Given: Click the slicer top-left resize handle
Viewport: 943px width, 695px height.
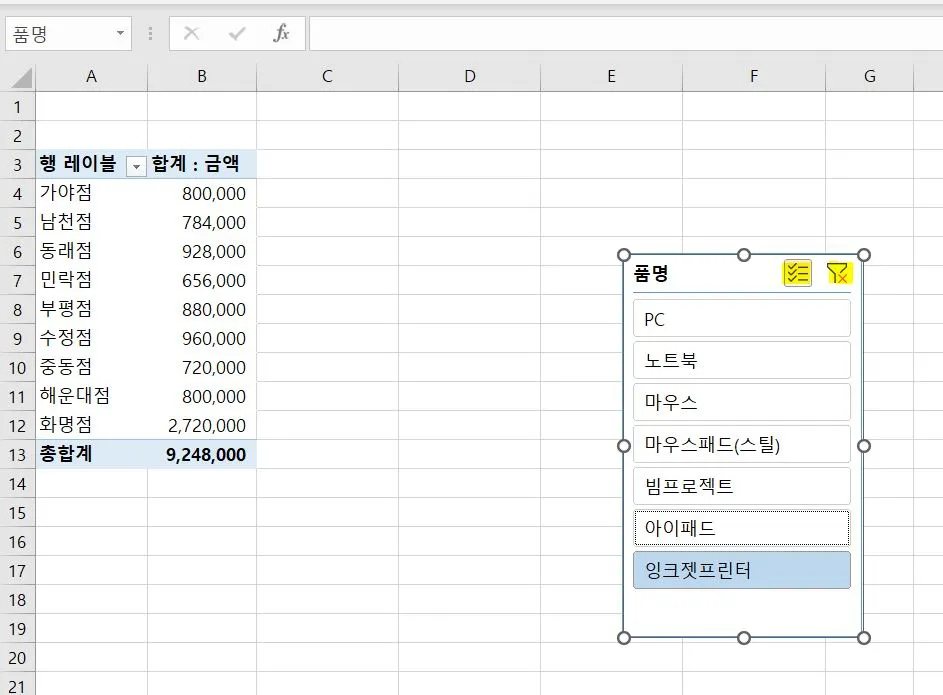Looking at the screenshot, I should (x=624, y=255).
